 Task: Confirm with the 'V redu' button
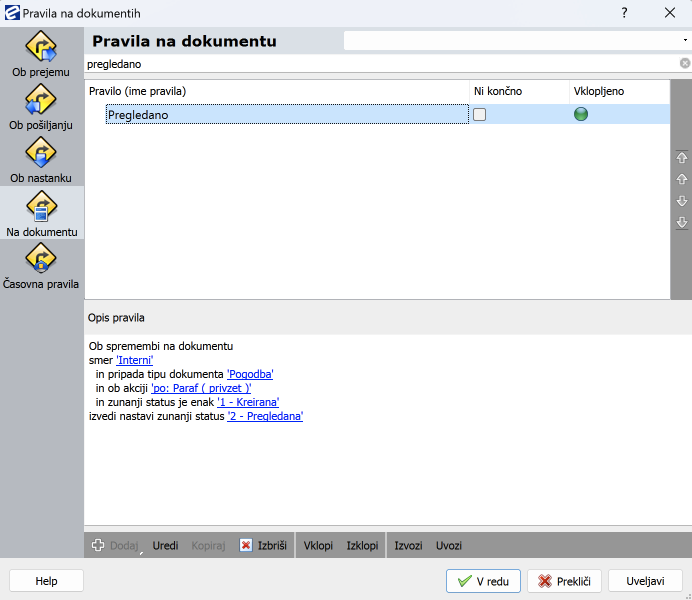(483, 581)
